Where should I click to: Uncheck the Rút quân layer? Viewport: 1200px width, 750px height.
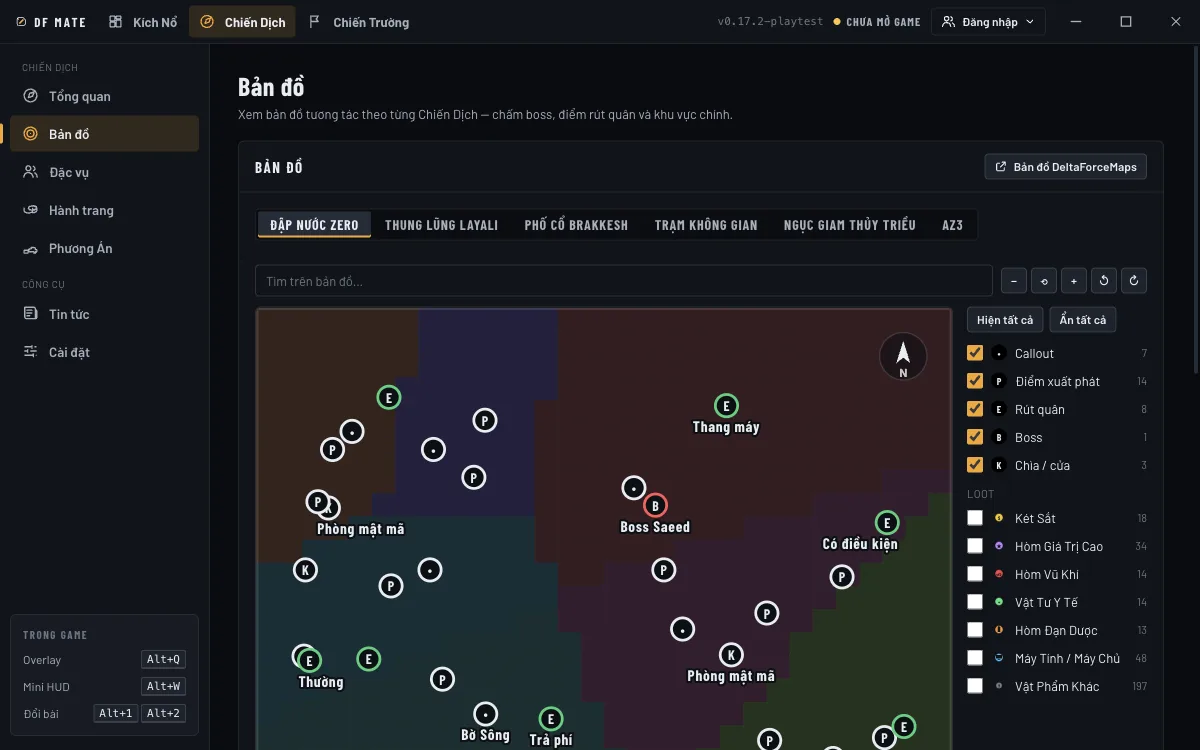975,409
